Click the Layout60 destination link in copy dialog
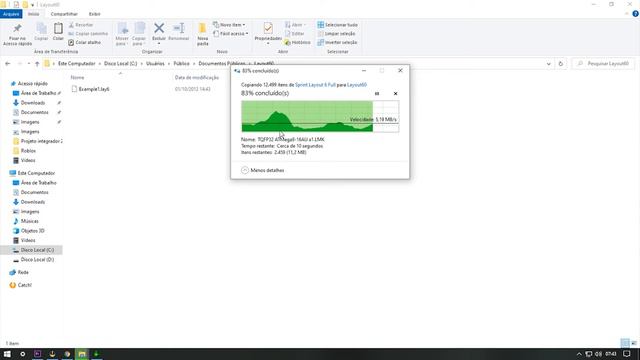Viewport: 640px width, 360px height. pos(357,85)
